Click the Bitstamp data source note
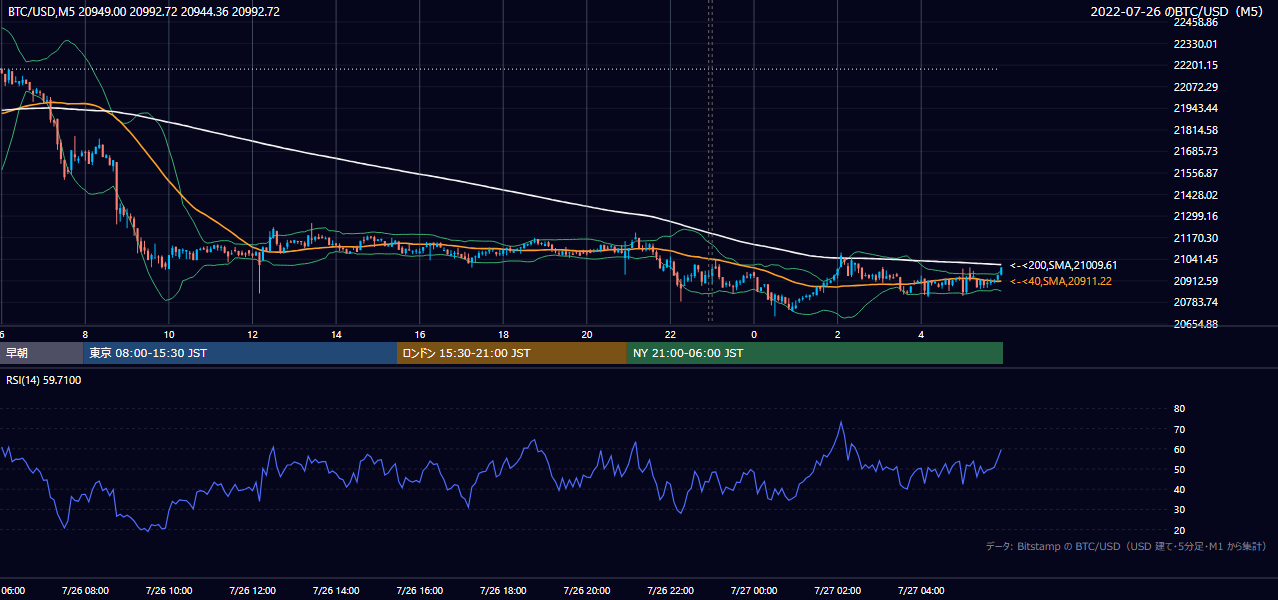The height and width of the screenshot is (600, 1278). pyautogui.click(x=1126, y=547)
